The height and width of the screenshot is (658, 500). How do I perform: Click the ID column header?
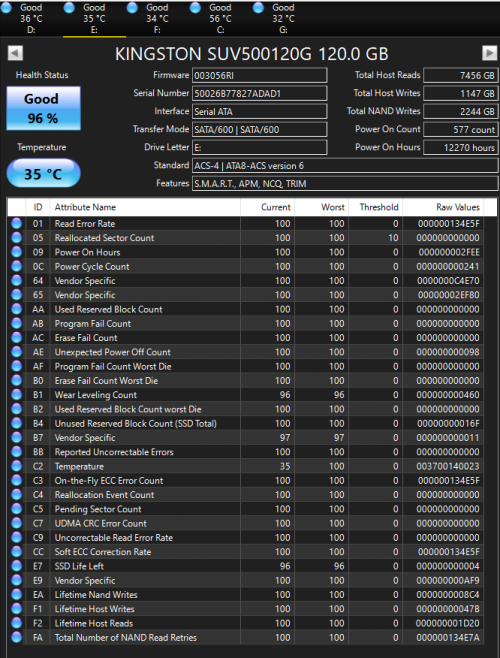coord(38,207)
